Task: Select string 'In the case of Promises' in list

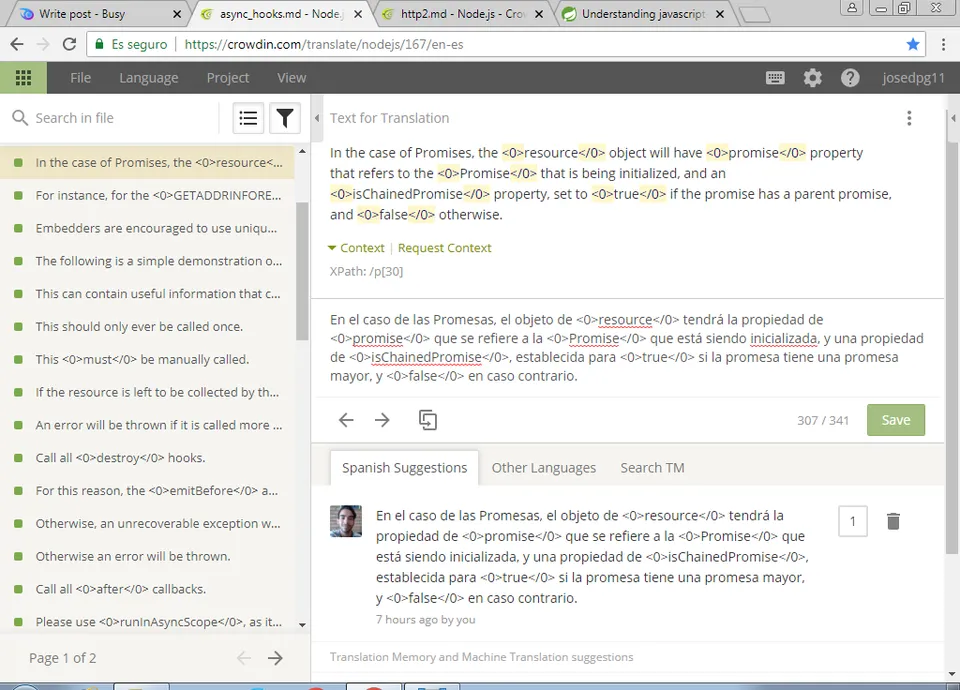Action: coord(147,162)
